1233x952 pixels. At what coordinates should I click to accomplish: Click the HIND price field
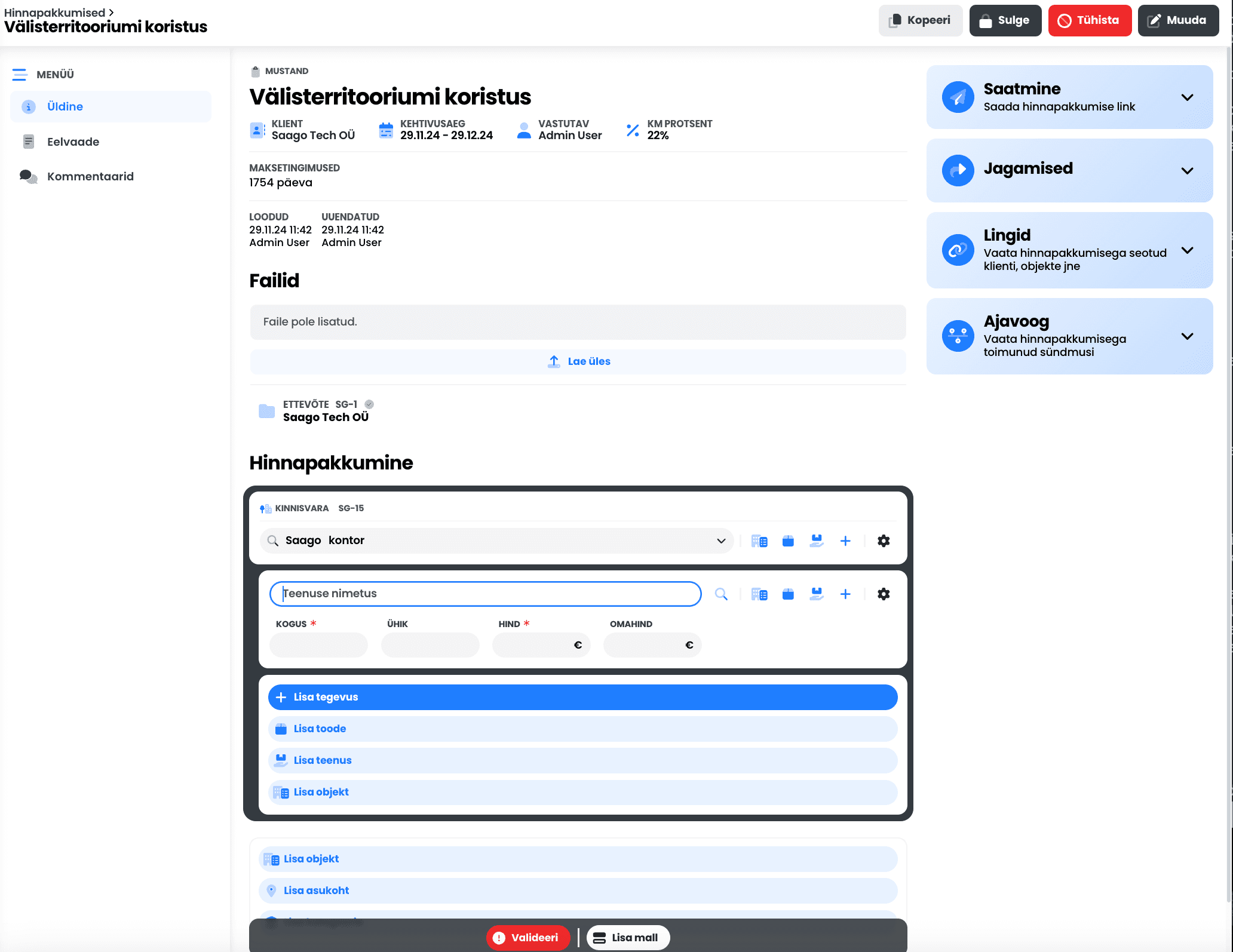click(x=541, y=645)
